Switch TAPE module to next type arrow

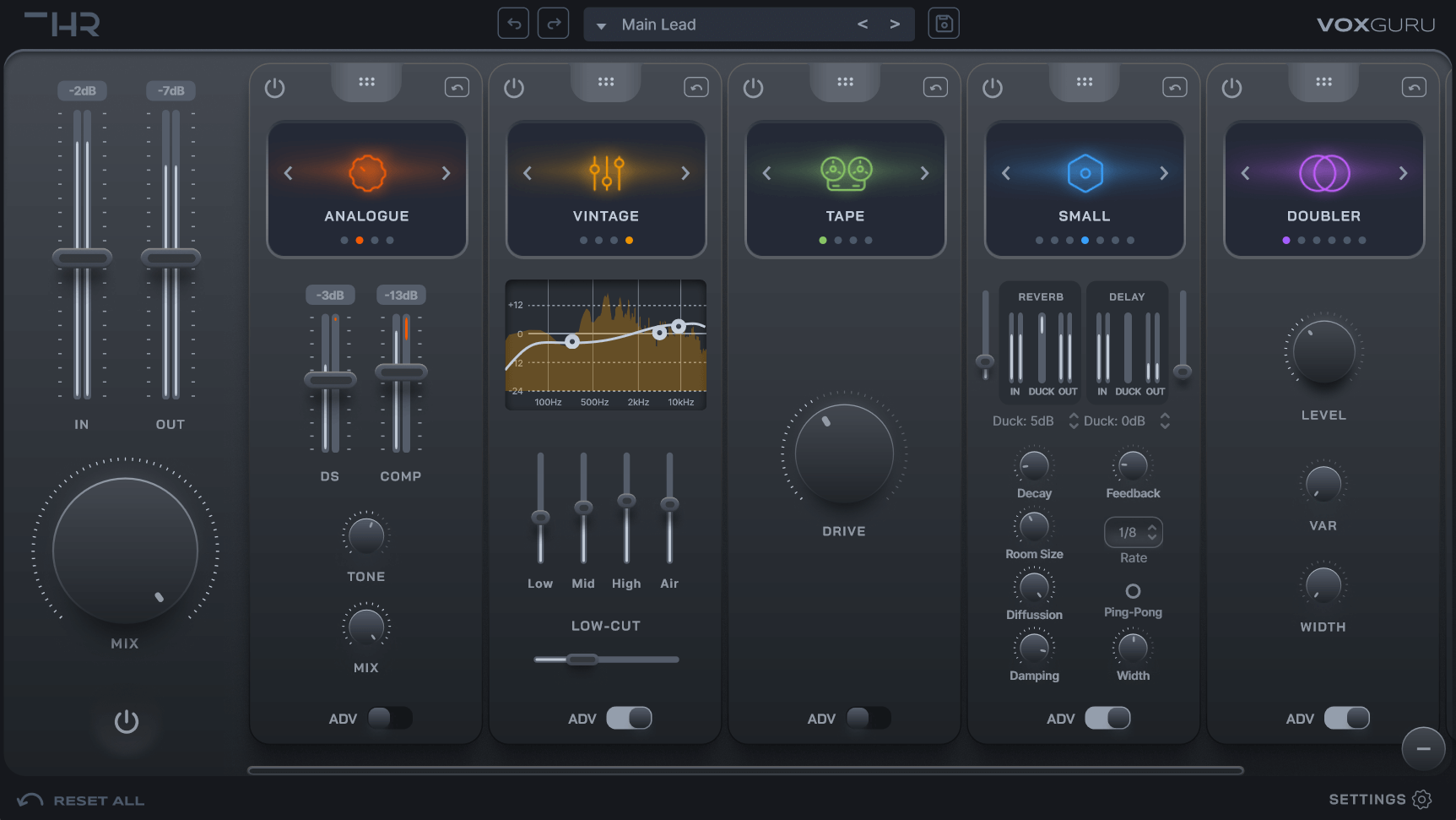click(x=924, y=173)
